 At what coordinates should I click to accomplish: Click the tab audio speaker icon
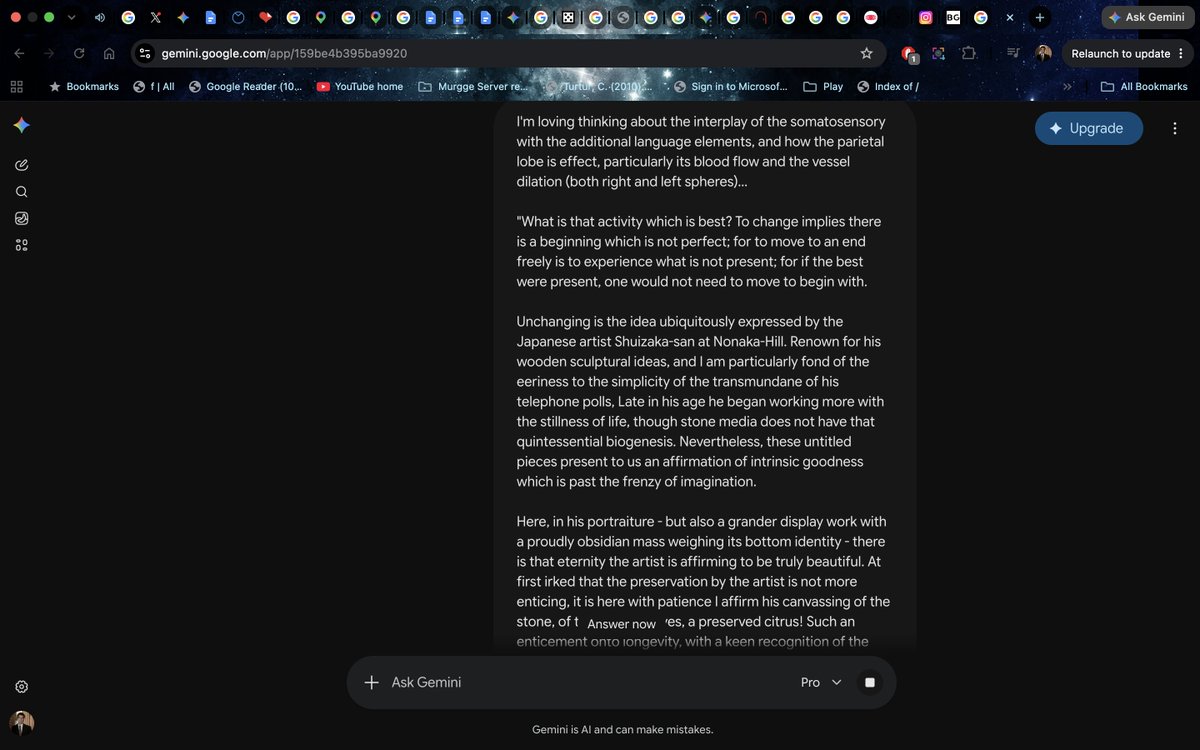(x=100, y=17)
